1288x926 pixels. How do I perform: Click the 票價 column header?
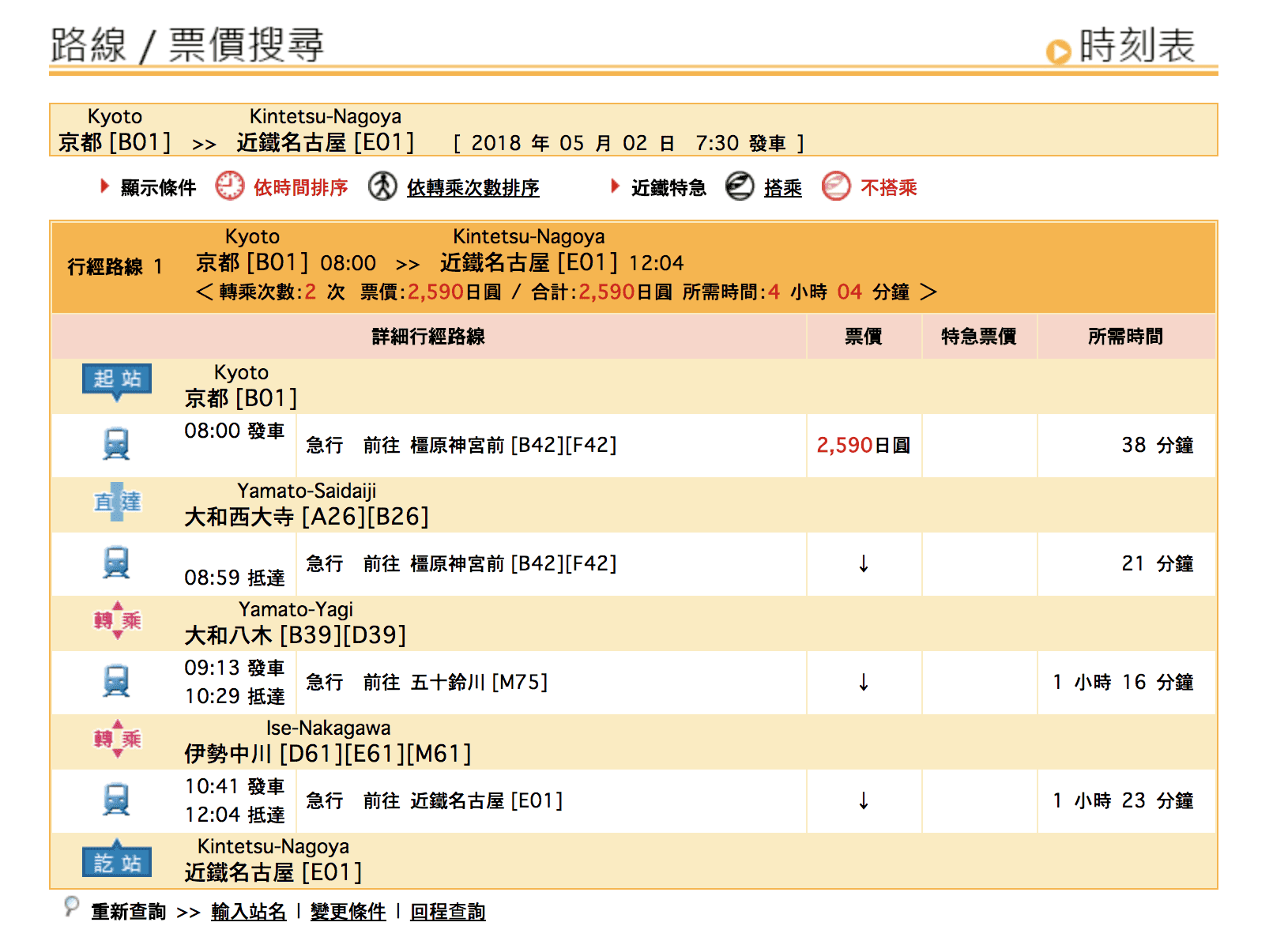863,337
